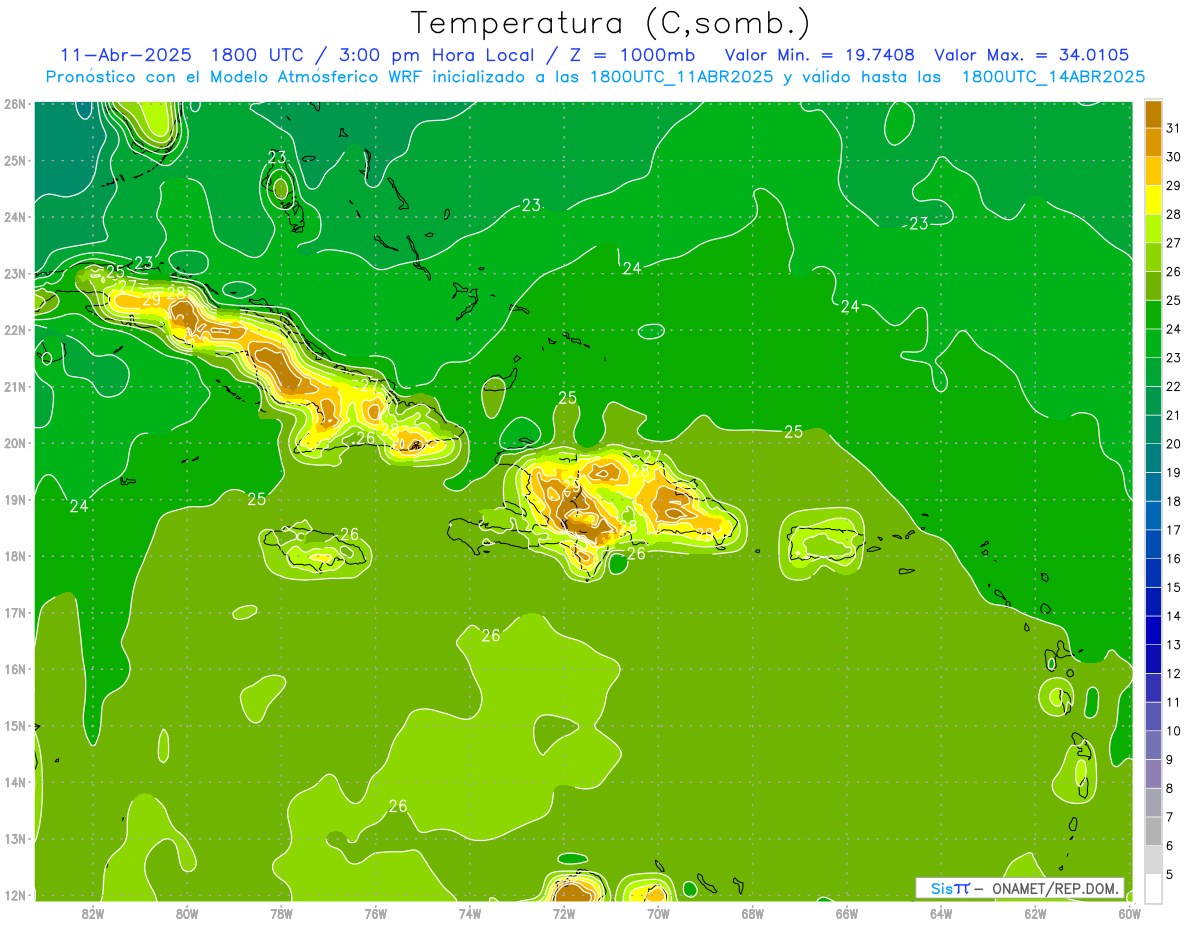Click the blue legend swatch between 15 and 16

click(1153, 573)
